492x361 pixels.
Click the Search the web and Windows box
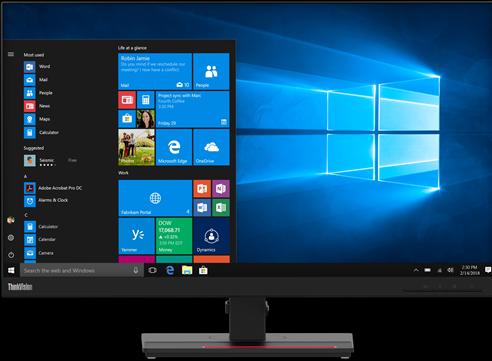(82, 270)
